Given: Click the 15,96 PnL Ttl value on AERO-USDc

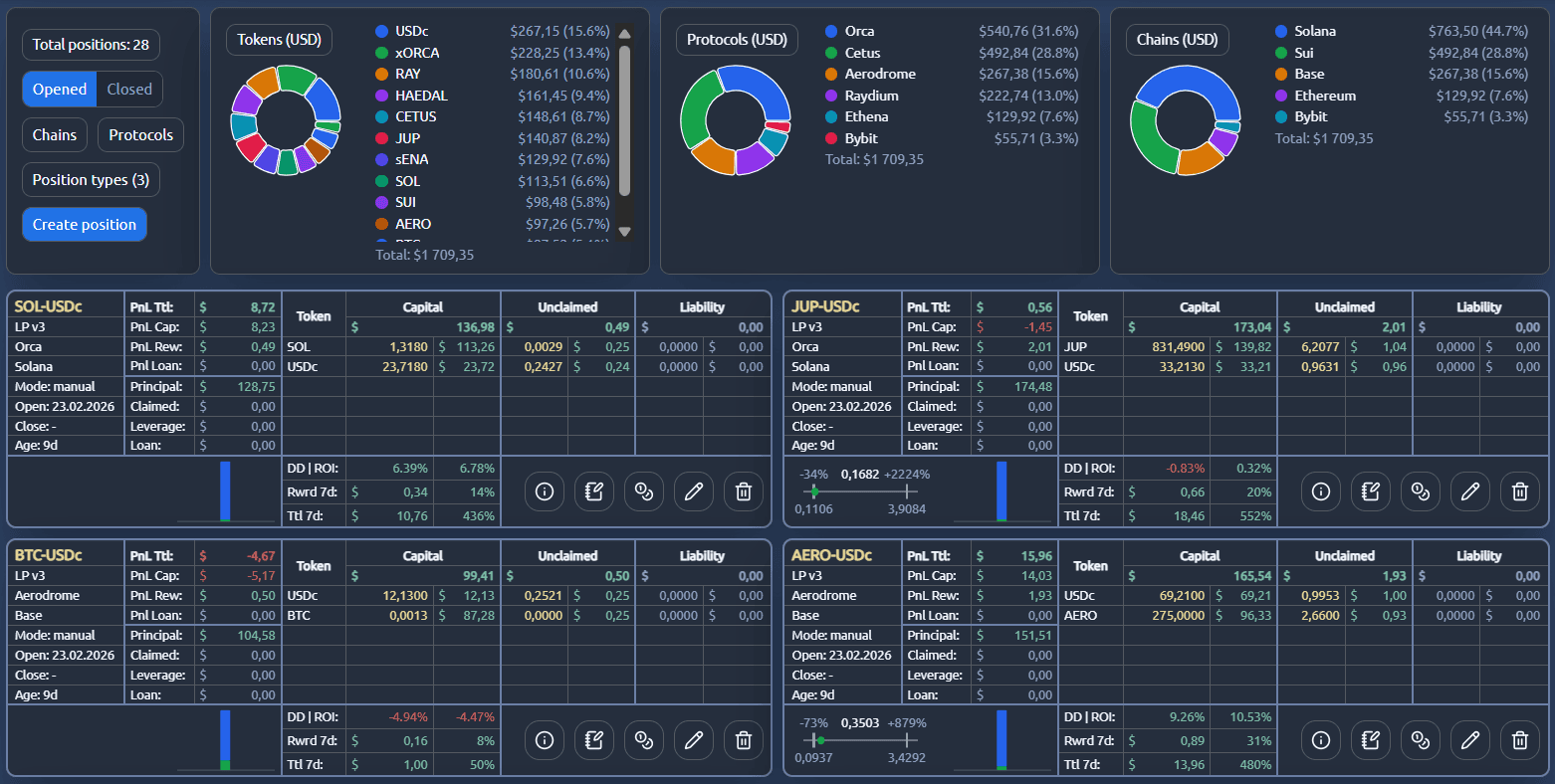Looking at the screenshot, I should (1036, 556).
